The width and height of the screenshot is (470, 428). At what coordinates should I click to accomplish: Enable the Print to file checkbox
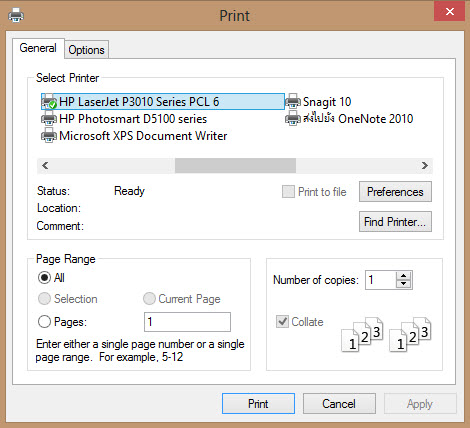coord(288,192)
